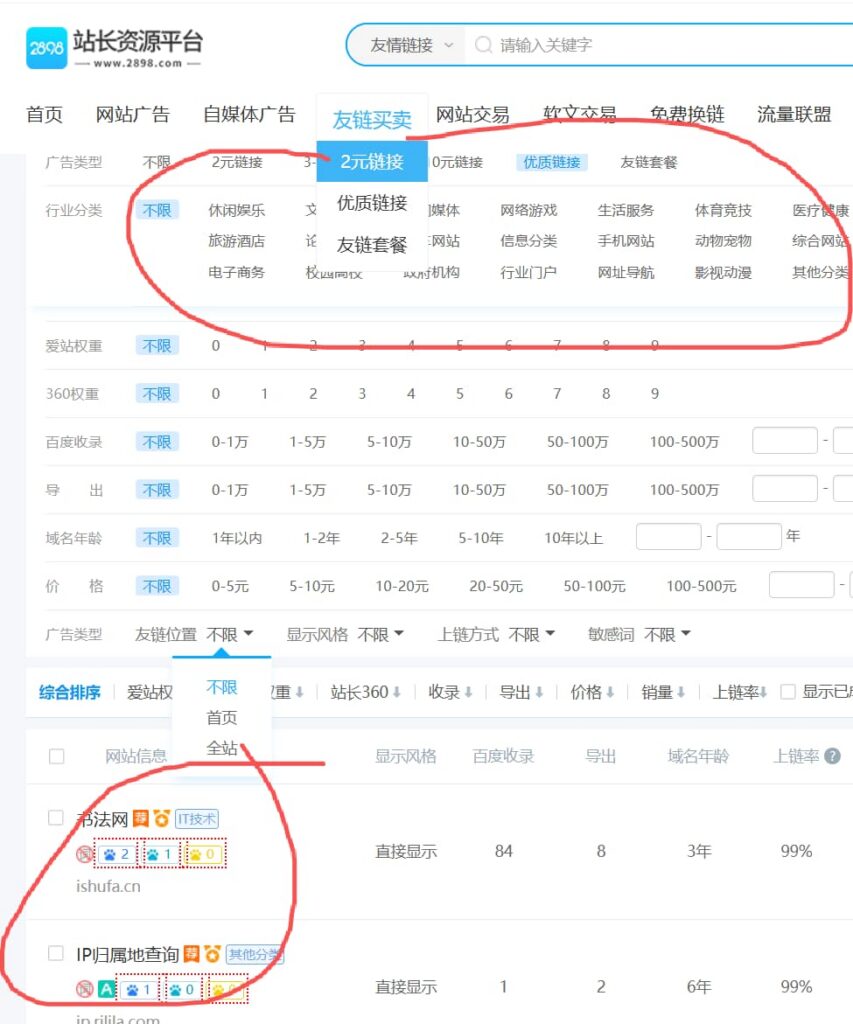
Task: Click the 价格 custom minimum input
Action: pyautogui.click(x=801, y=584)
